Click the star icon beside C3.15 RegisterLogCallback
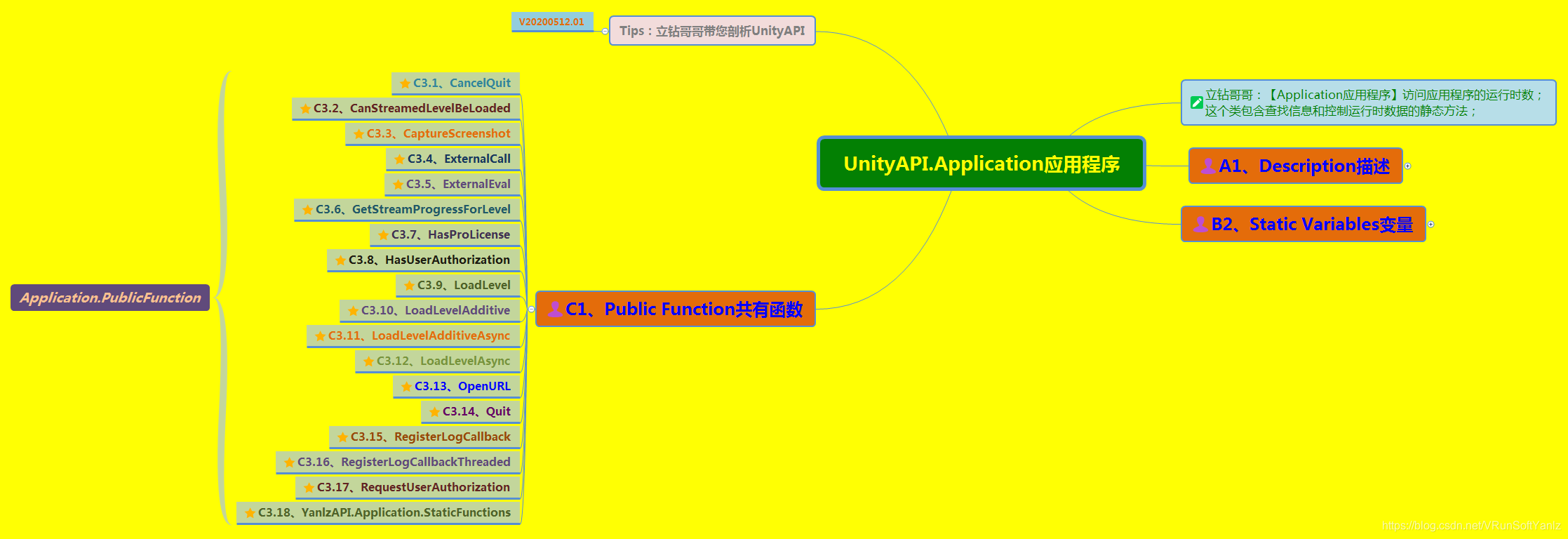1568x539 pixels. pos(342,437)
